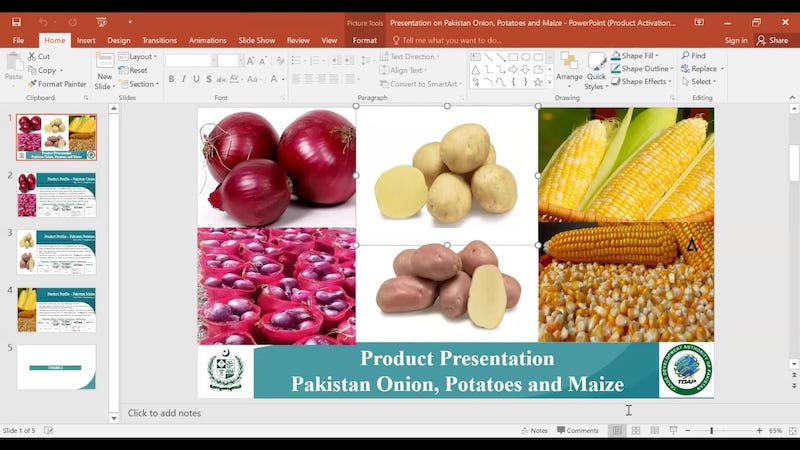Click the Sign in link
800x450 pixels.
[736, 40]
